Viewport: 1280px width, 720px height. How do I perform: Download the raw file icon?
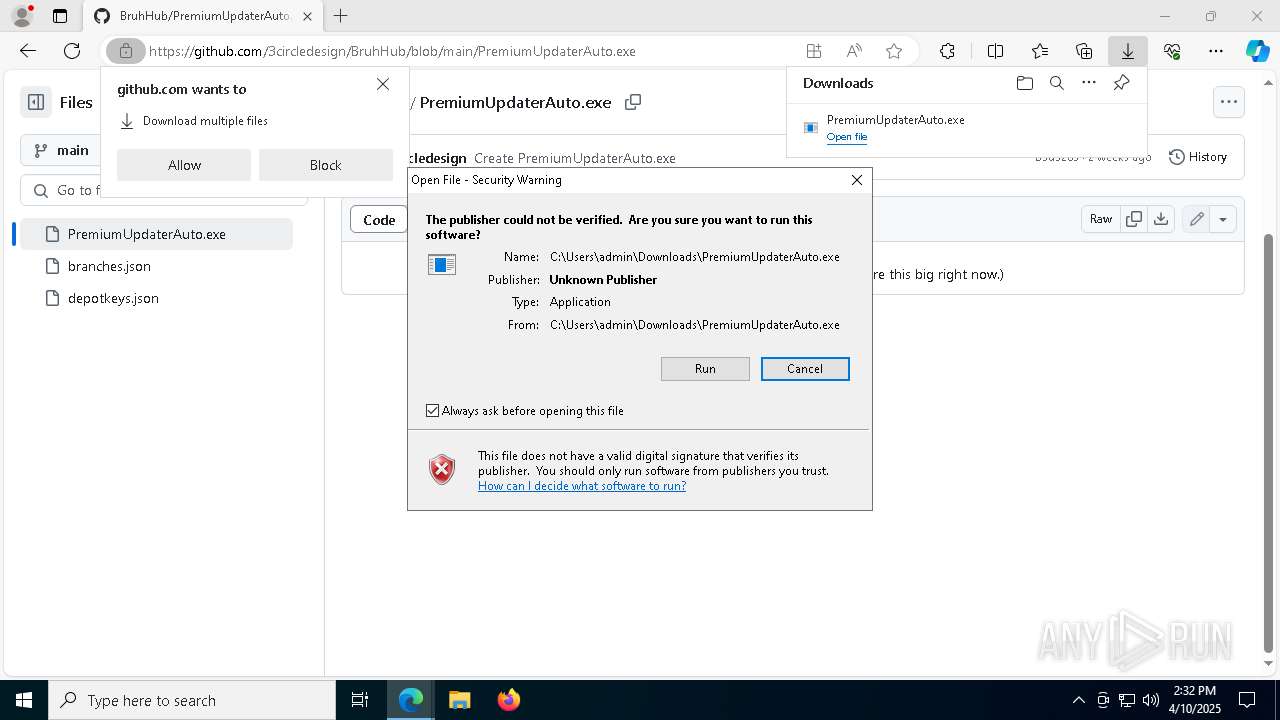(1161, 219)
